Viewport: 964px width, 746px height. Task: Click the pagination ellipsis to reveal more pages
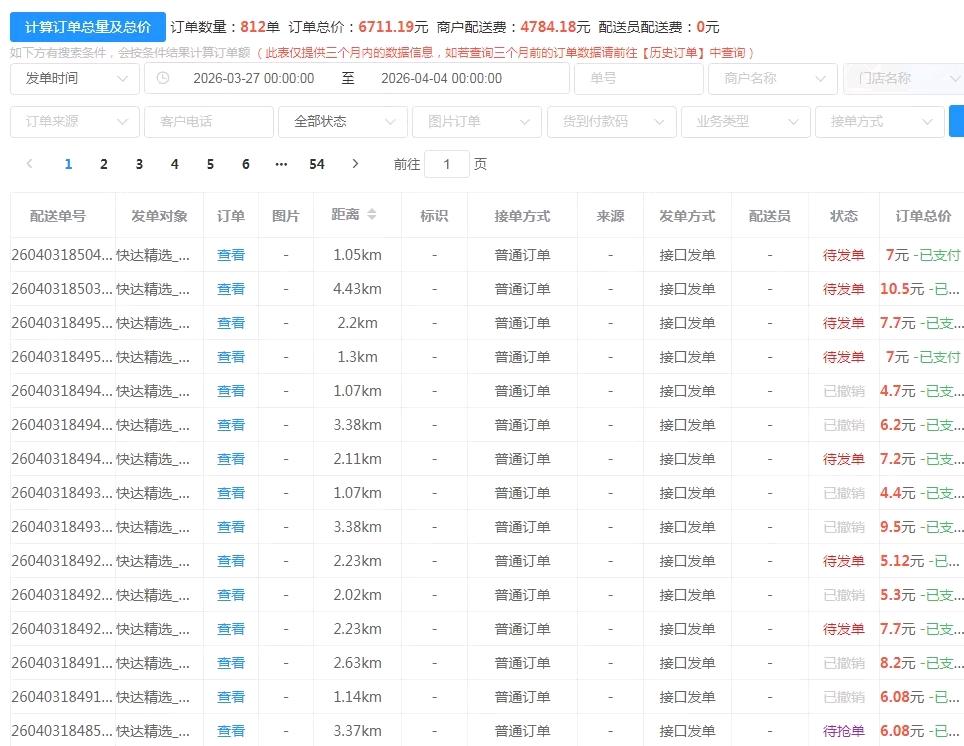click(282, 164)
